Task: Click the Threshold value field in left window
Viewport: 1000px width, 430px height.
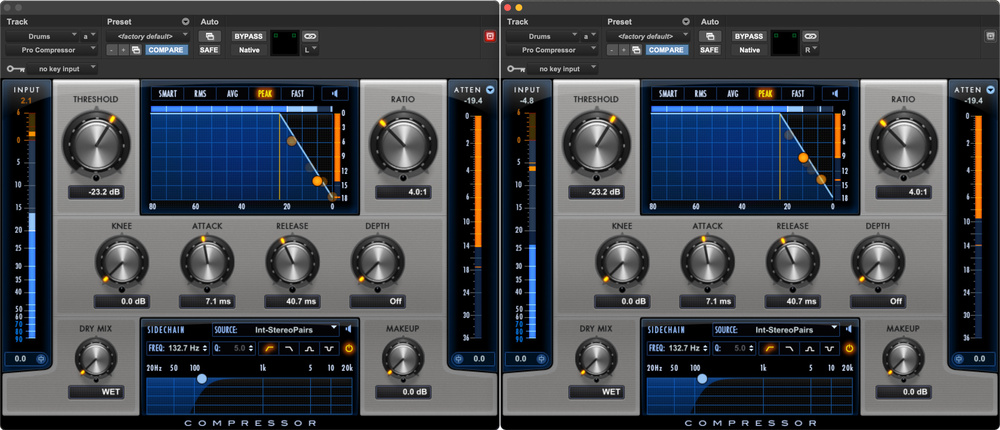Action: pos(102,191)
